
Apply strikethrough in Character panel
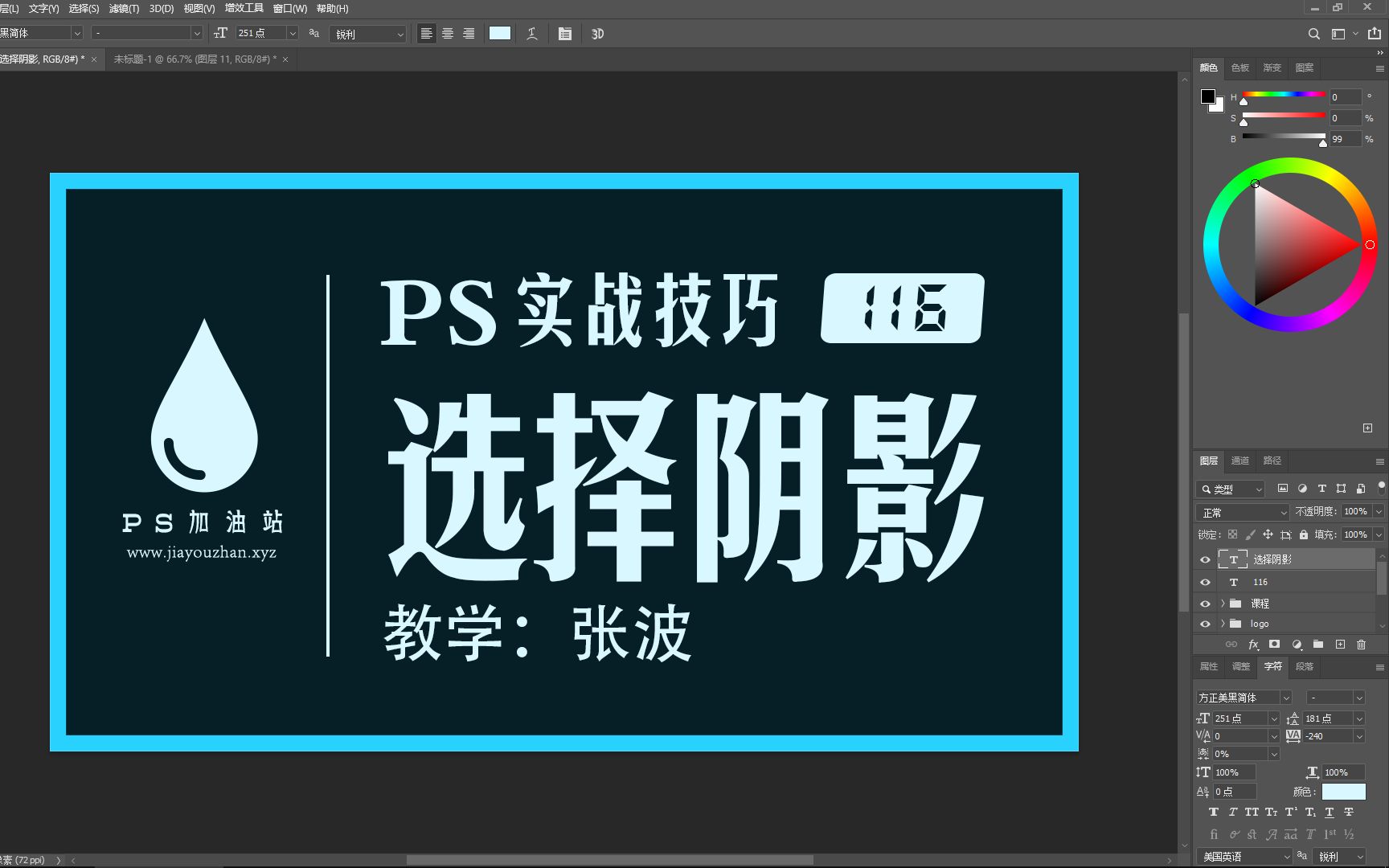tap(1349, 813)
